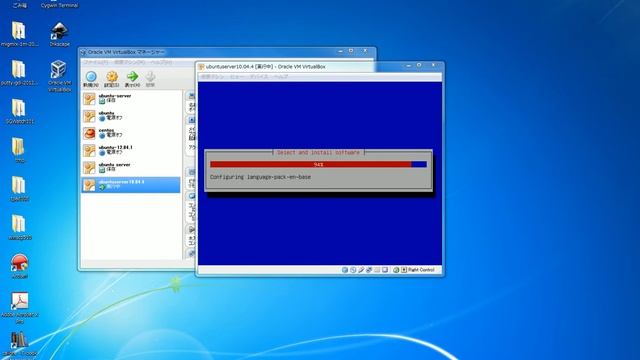Open Machine (仮想マシン) menu in VirtualBox Manager
Screen dimensions: 640x360
pos(130,62)
